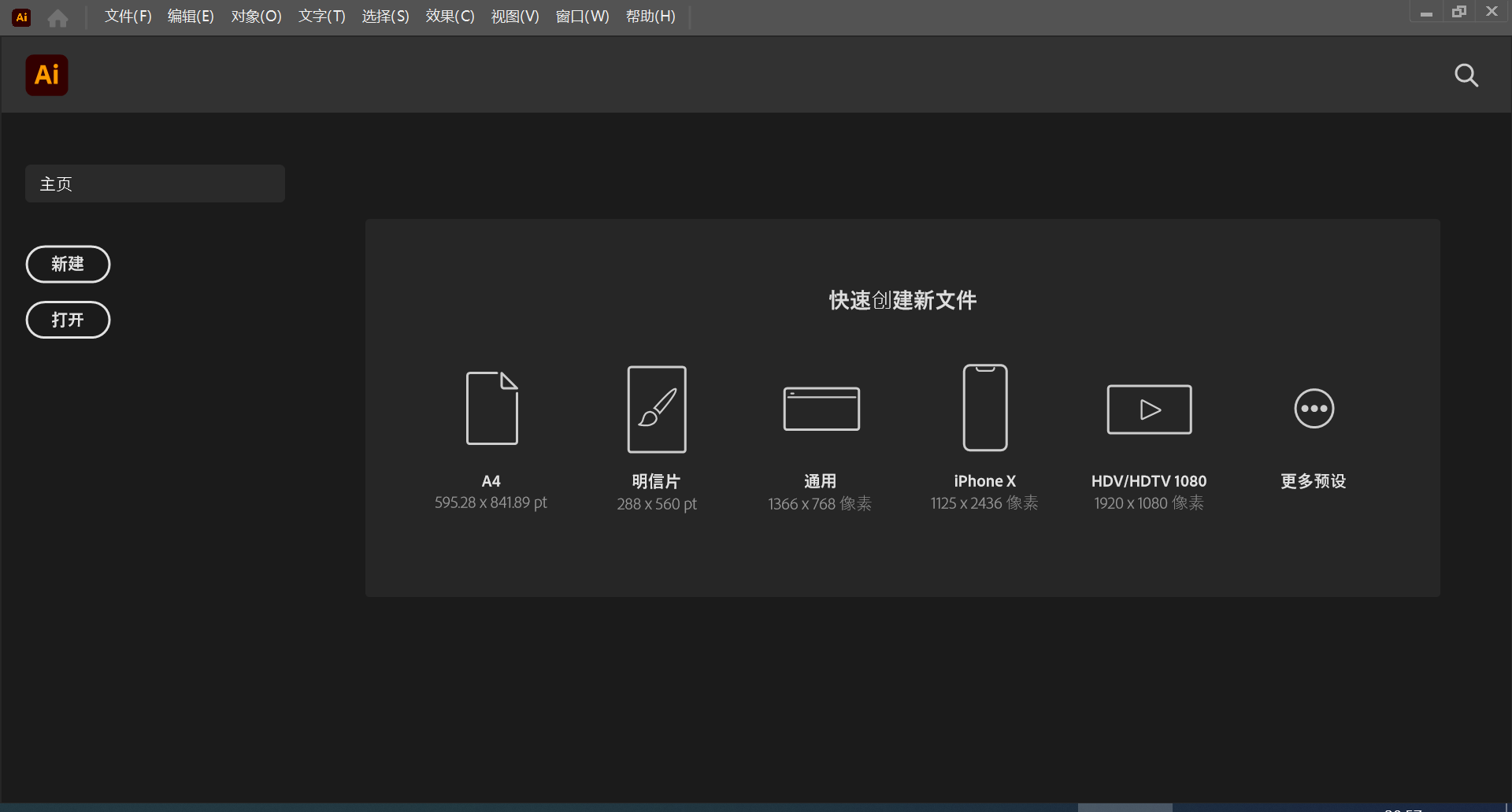Open the search magnifier icon
The width and height of the screenshot is (1512, 812).
tap(1466, 75)
